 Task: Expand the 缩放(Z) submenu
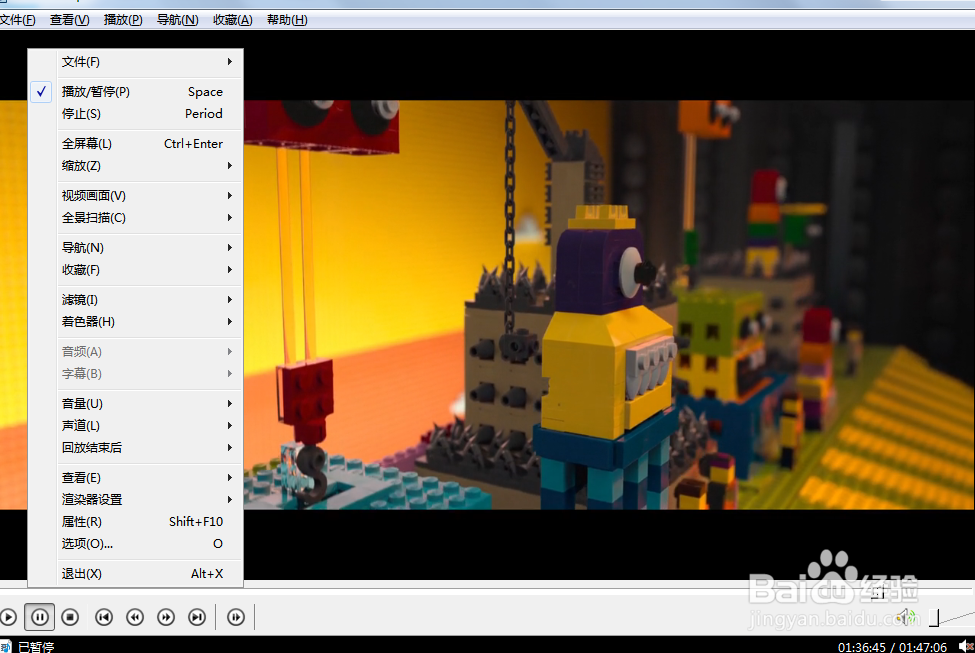pos(136,166)
